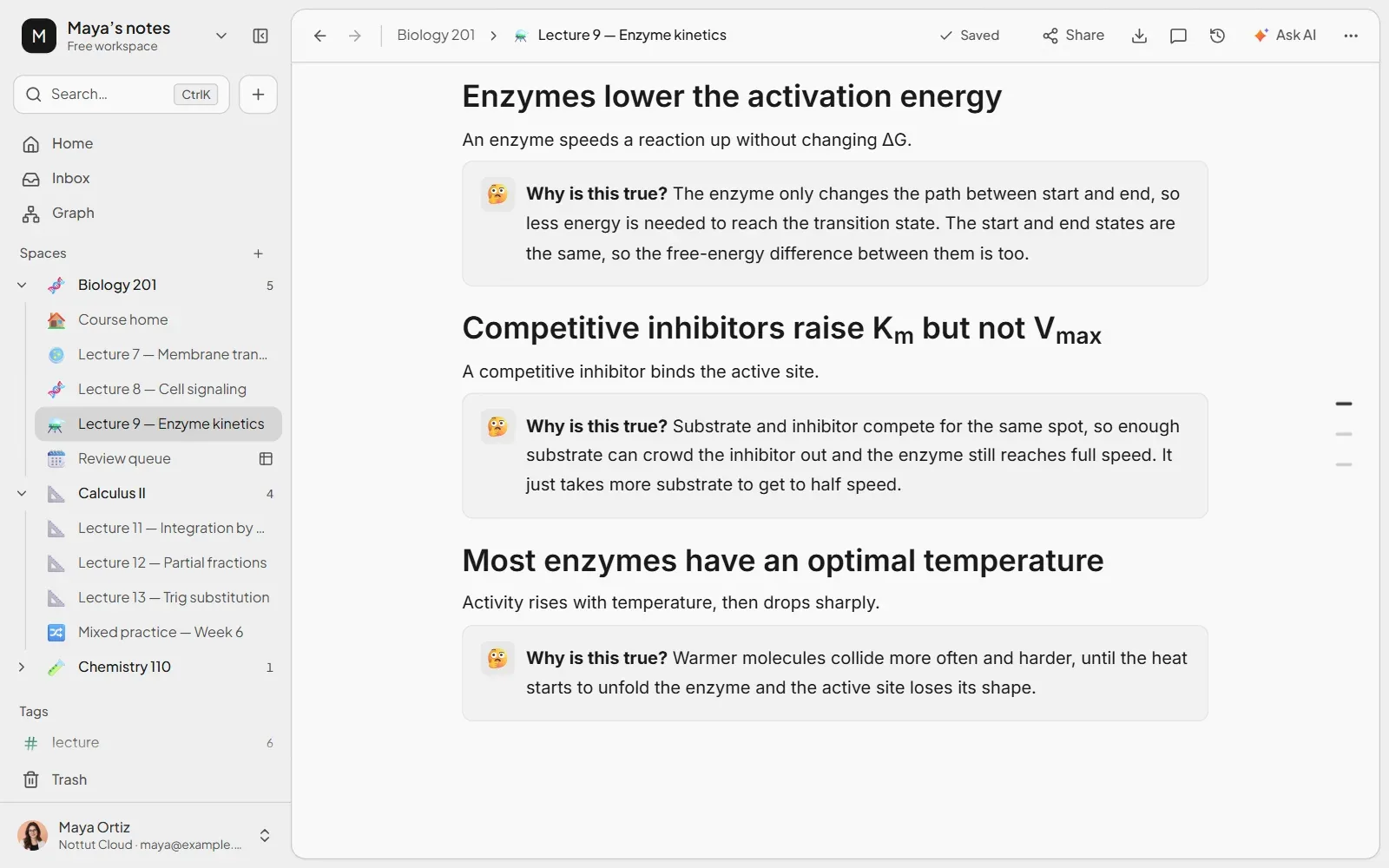Open table view icon beside Review queue
The height and width of the screenshot is (868, 1389).
(x=266, y=458)
